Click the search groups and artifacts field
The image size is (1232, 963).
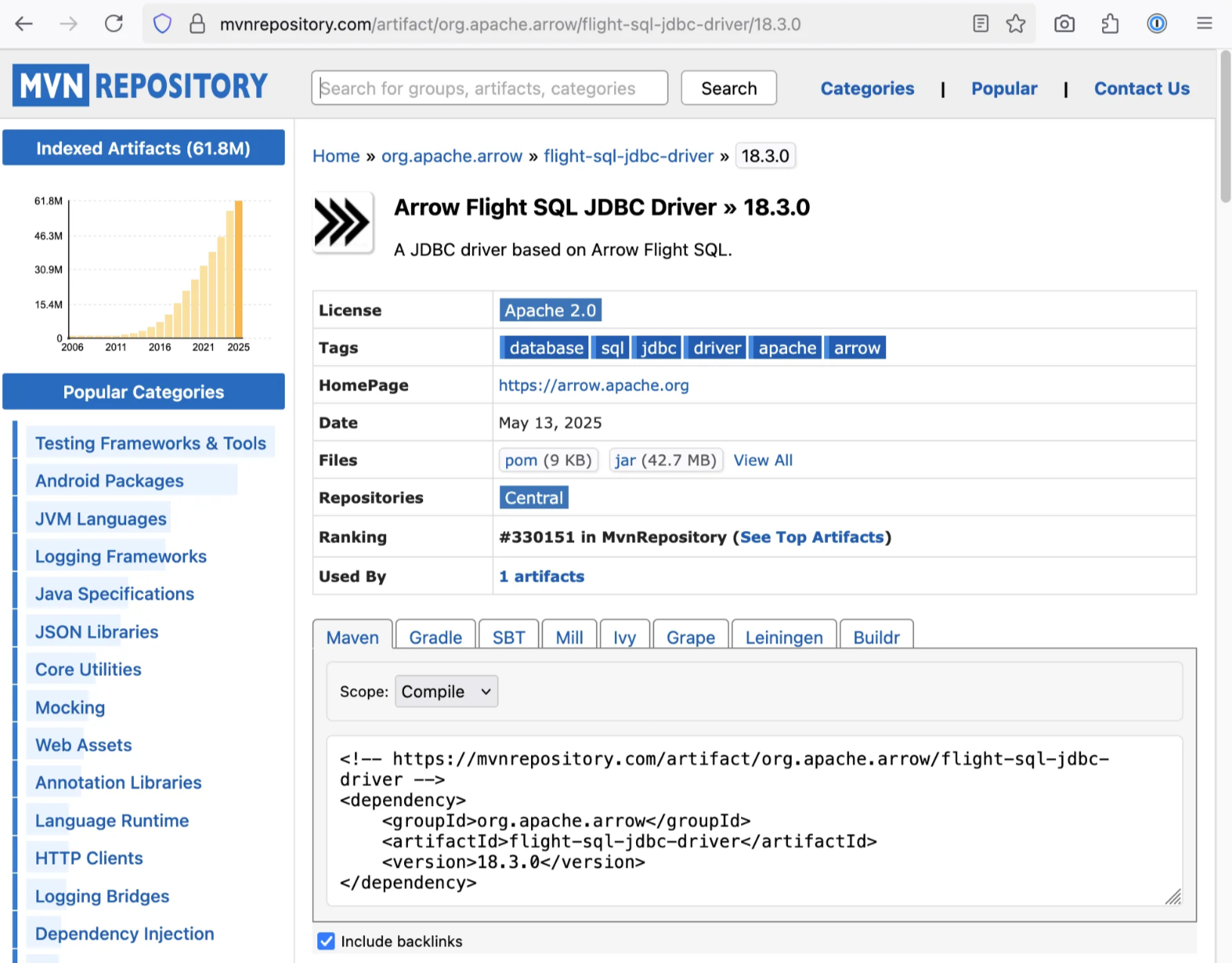(489, 88)
